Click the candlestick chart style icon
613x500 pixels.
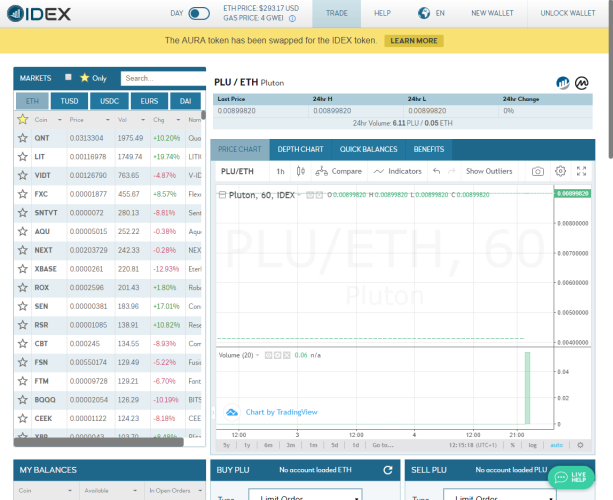301,171
